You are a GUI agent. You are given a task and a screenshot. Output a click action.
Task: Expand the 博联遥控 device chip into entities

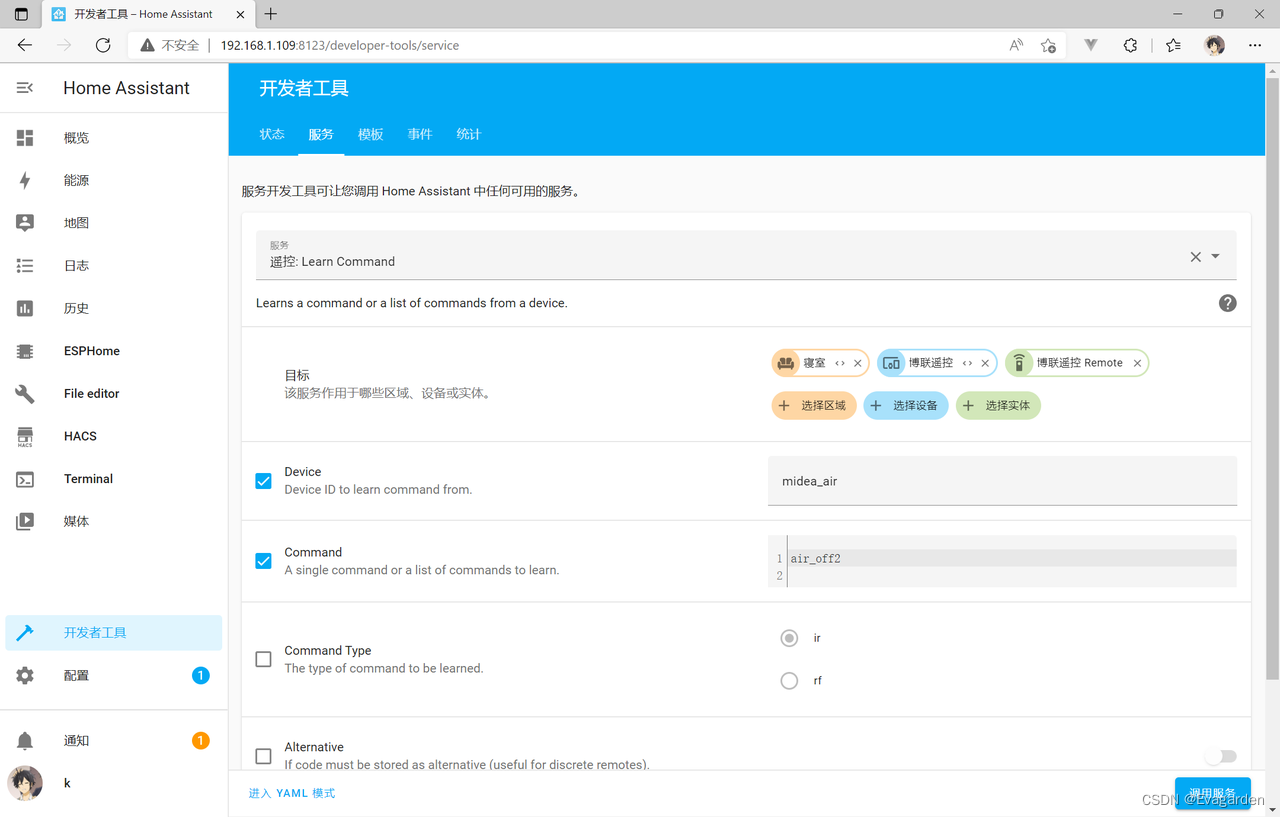pos(967,363)
